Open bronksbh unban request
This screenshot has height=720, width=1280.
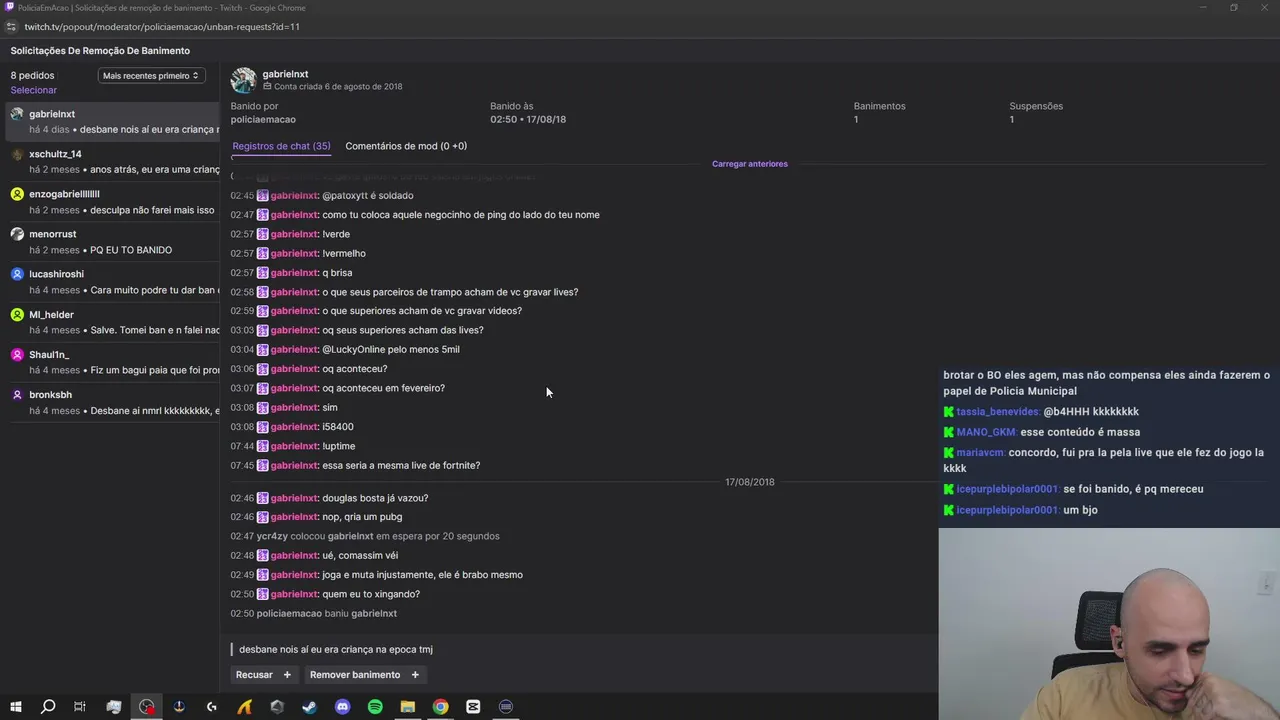pos(112,402)
